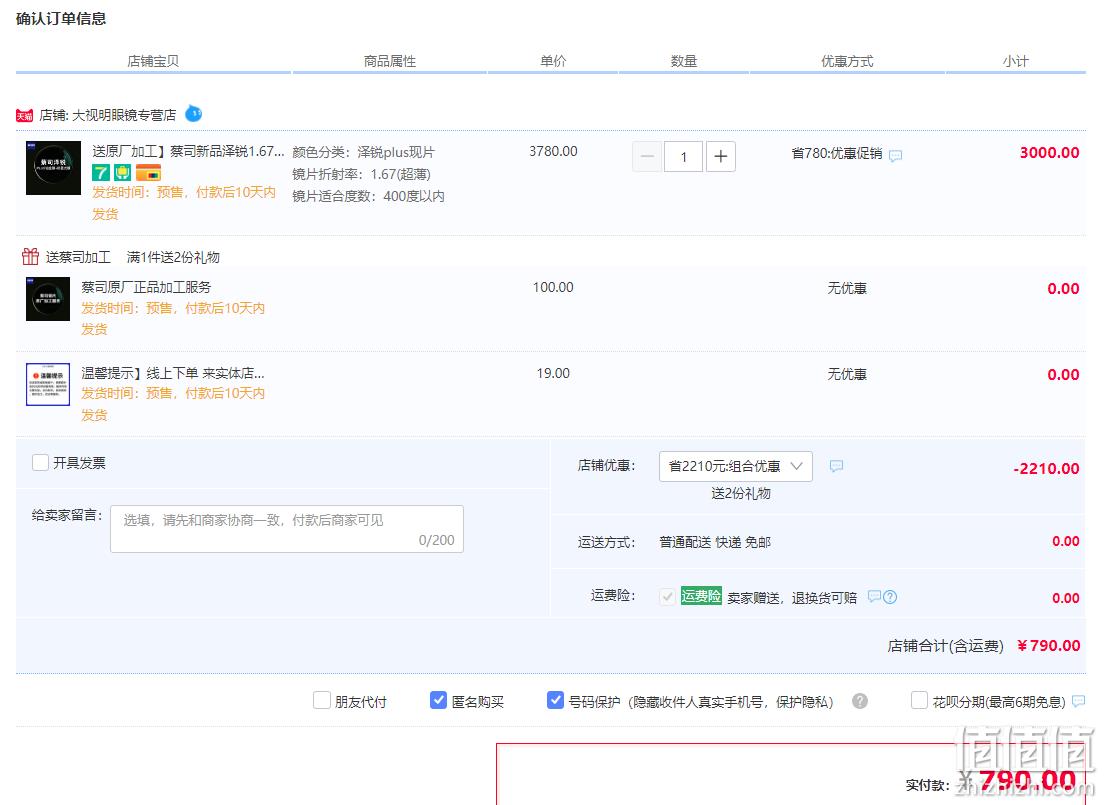Click 颜色分类：泽锐plus现片 attribute
The height and width of the screenshot is (805, 1104).
pos(363,152)
